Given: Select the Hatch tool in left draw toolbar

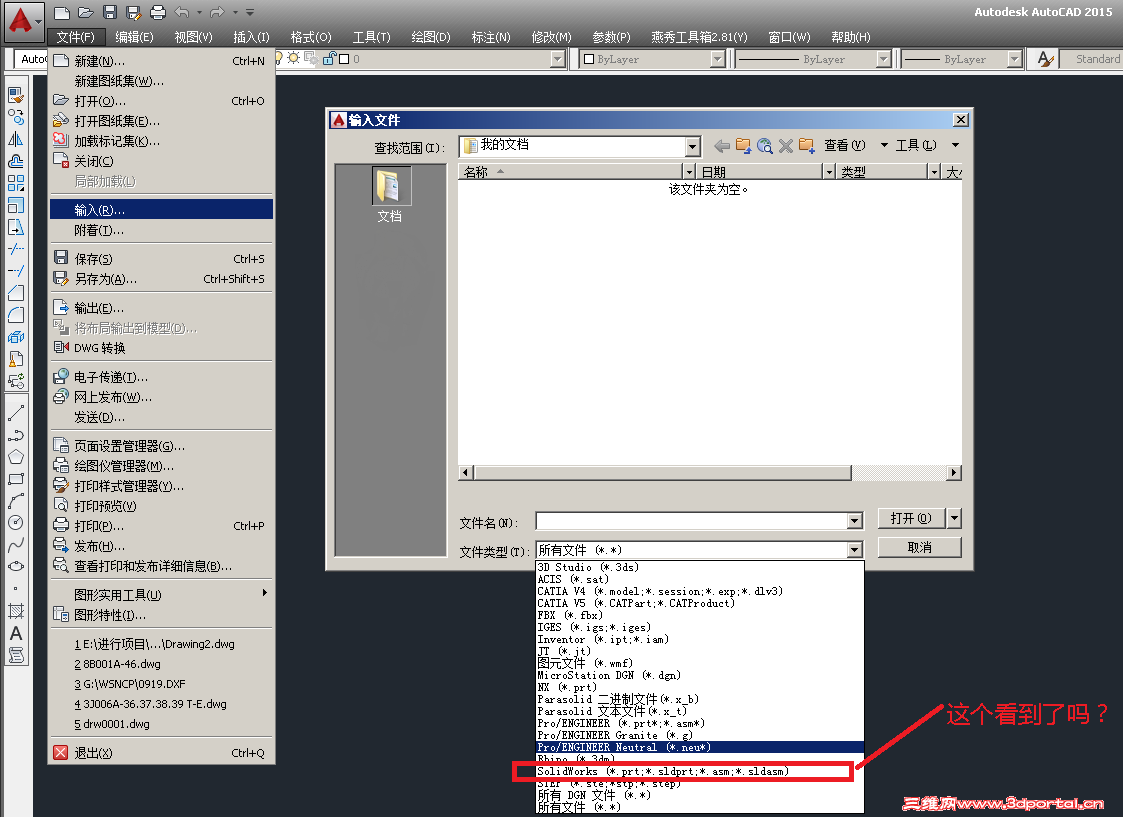Looking at the screenshot, I should (x=16, y=611).
